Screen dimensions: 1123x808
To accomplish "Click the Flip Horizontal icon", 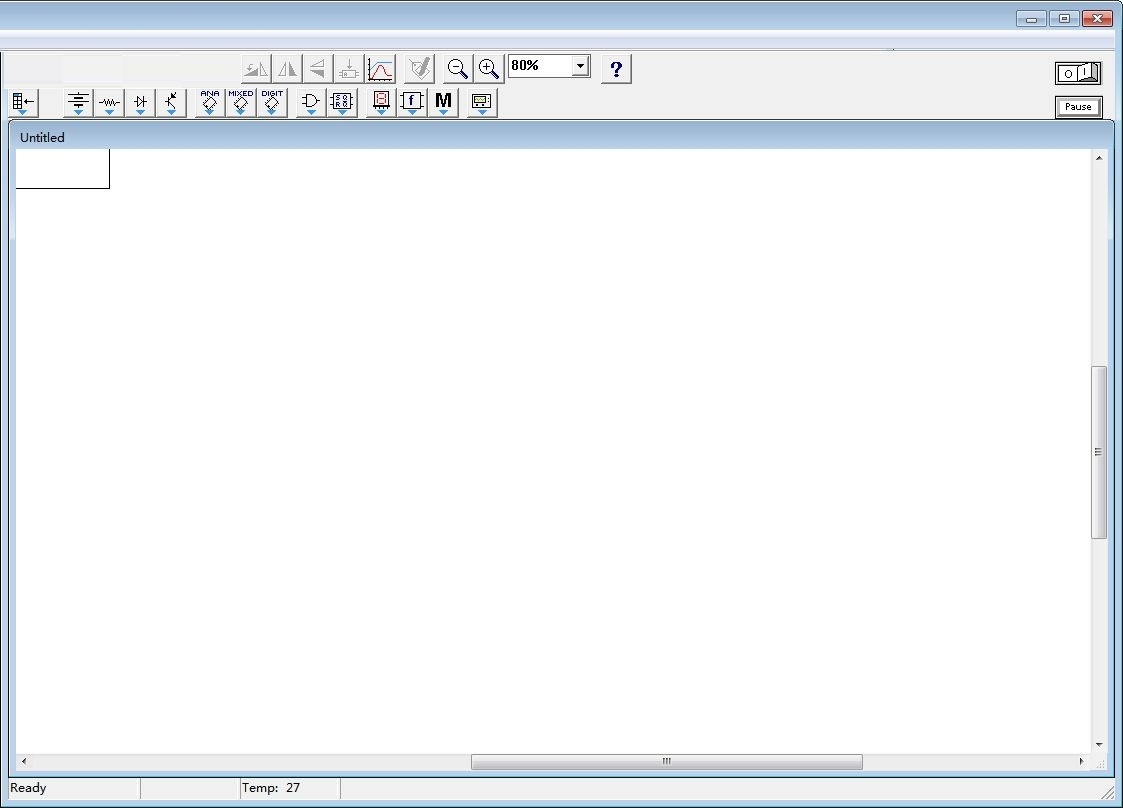I will point(287,69).
